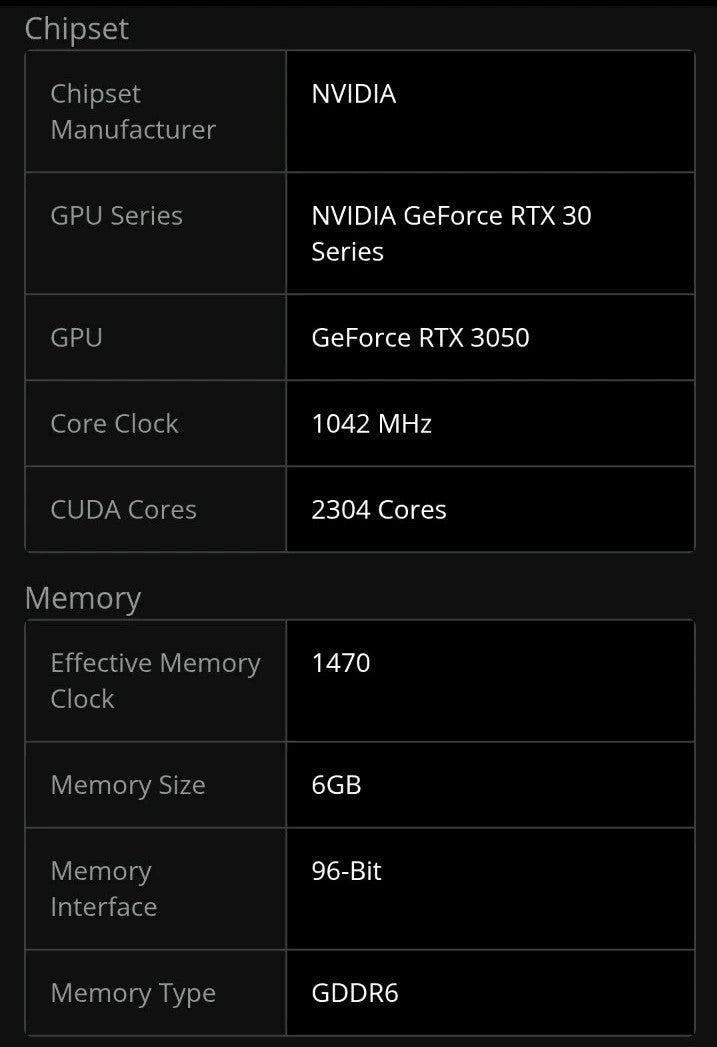Select the Chipset Manufacturer label cell
This screenshot has width=717, height=1047.
click(133, 112)
